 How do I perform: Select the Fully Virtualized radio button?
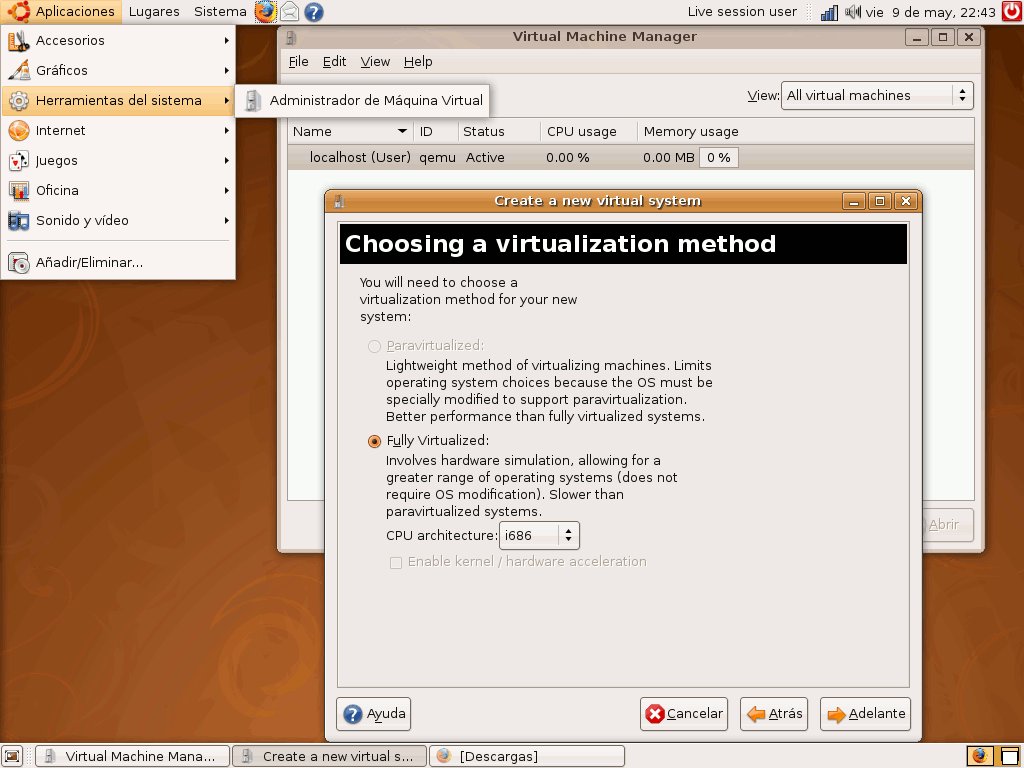pyautogui.click(x=374, y=441)
